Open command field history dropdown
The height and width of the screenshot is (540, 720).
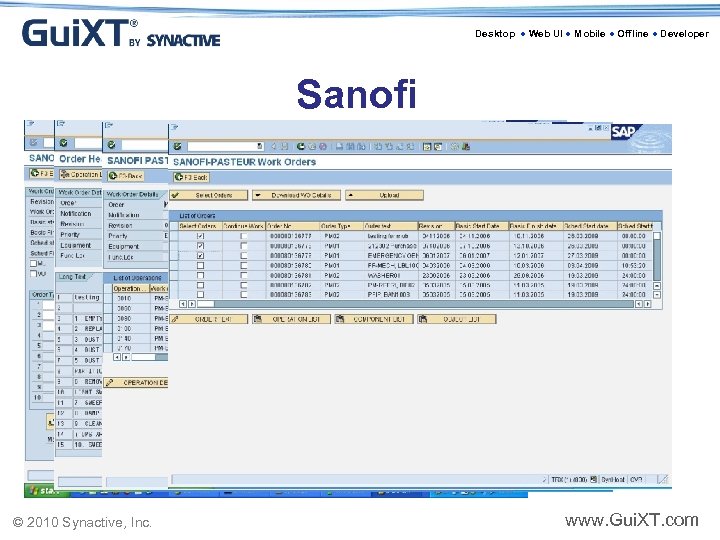pyautogui.click(x=259, y=146)
